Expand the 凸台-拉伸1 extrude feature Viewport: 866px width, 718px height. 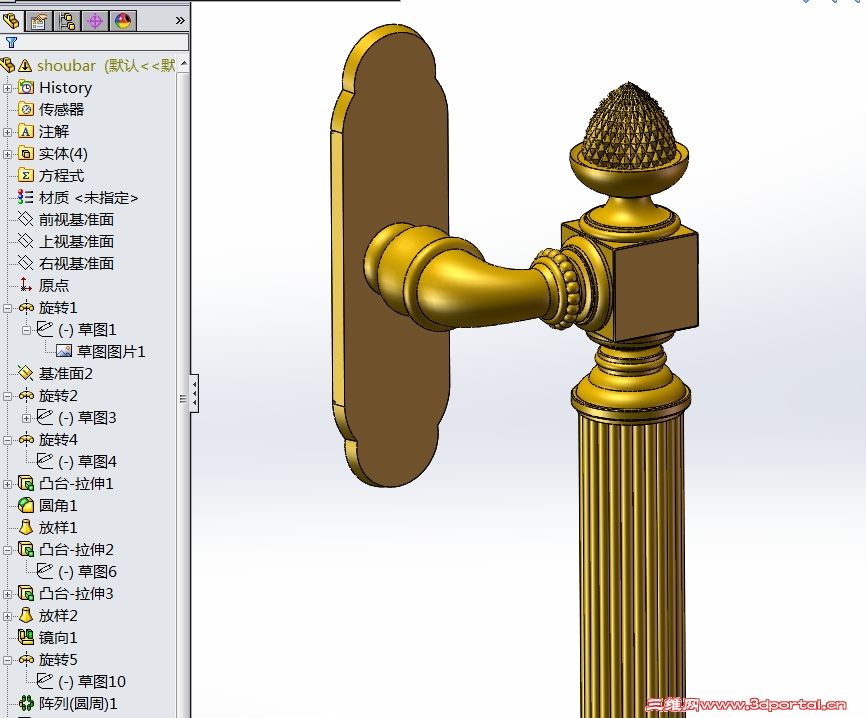[7, 484]
